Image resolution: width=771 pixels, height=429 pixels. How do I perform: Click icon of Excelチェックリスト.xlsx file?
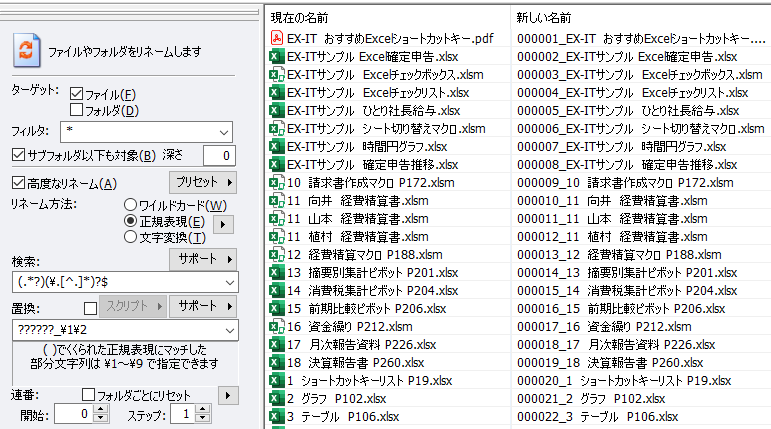click(277, 92)
